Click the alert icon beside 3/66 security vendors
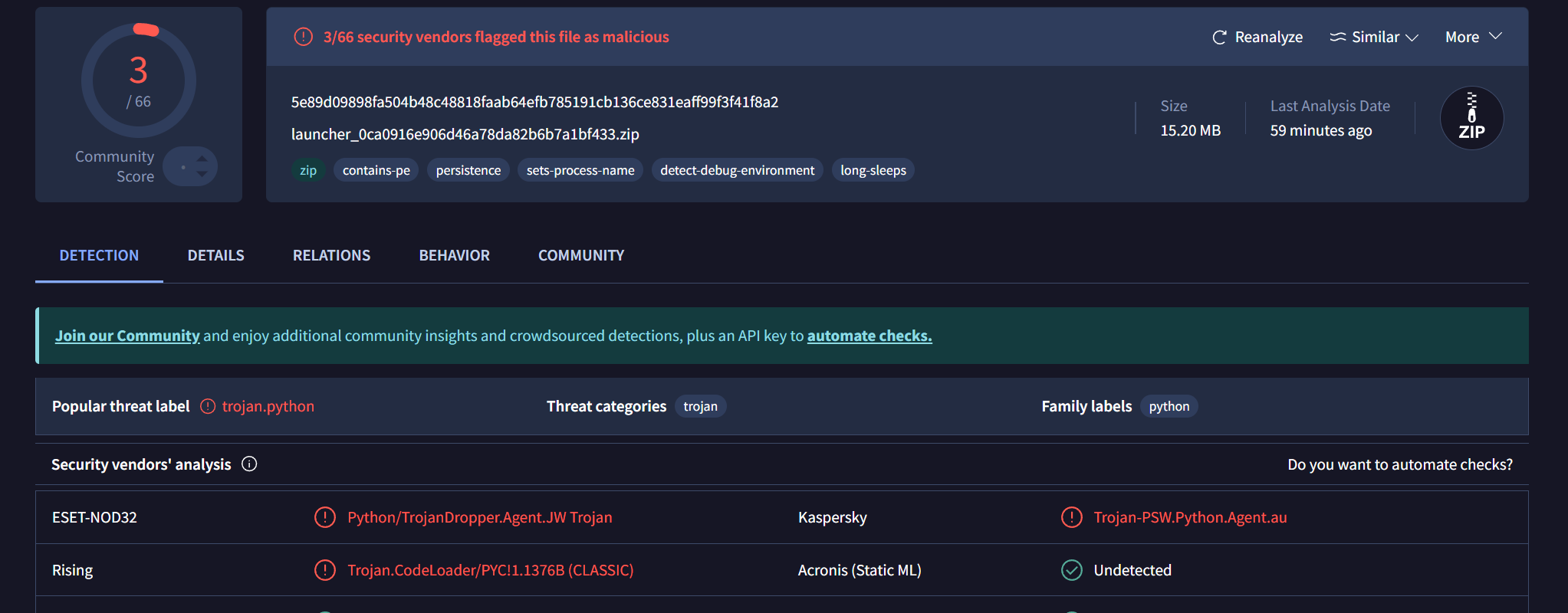The width and height of the screenshot is (1568, 613). (x=304, y=37)
